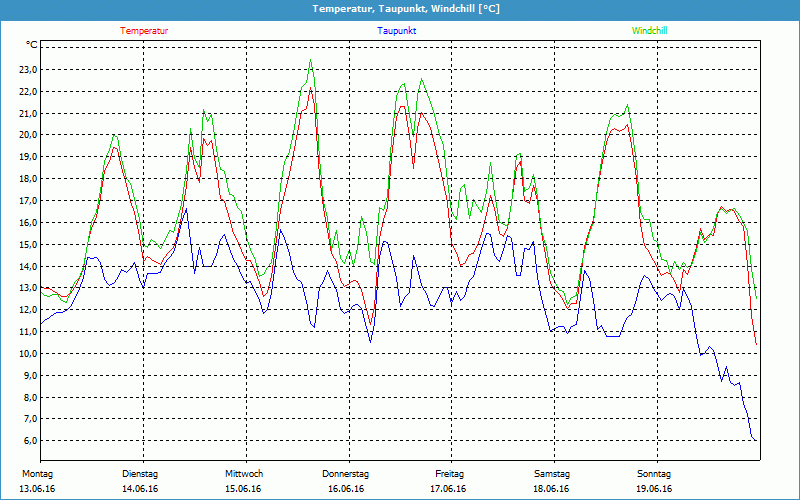This screenshot has width=800, height=500.
Task: Click the Samstag day label
Action: [x=552, y=474]
